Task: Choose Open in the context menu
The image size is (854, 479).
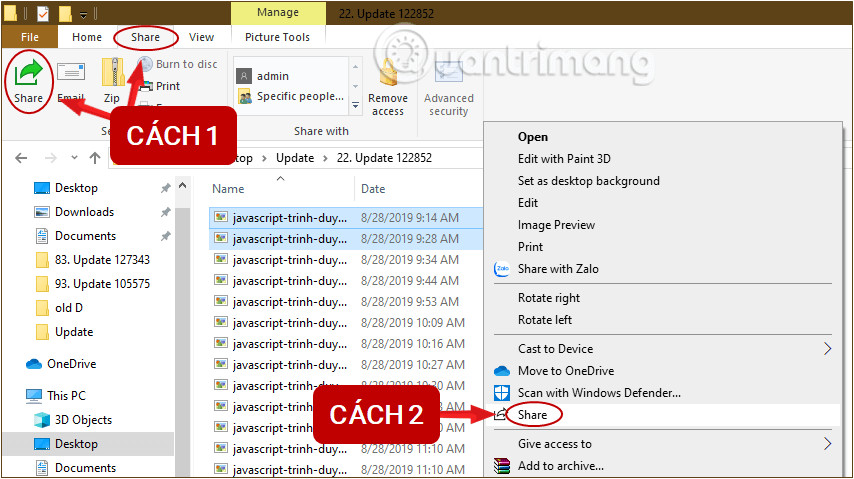Action: point(533,137)
